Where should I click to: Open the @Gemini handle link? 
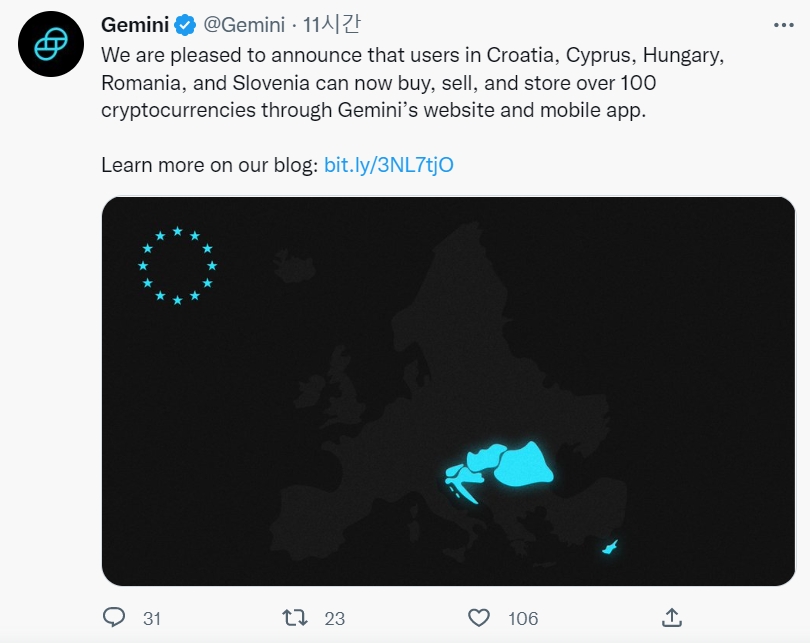click(244, 24)
